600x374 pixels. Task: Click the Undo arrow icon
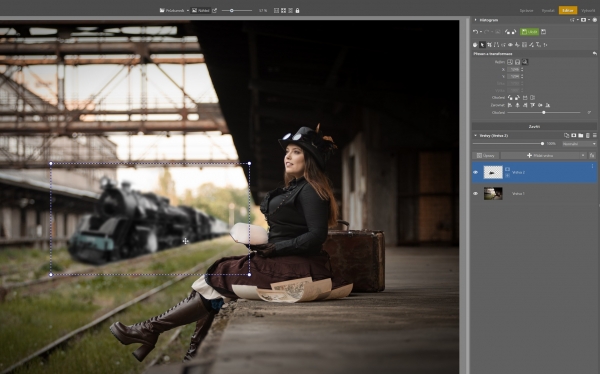pyautogui.click(x=475, y=32)
